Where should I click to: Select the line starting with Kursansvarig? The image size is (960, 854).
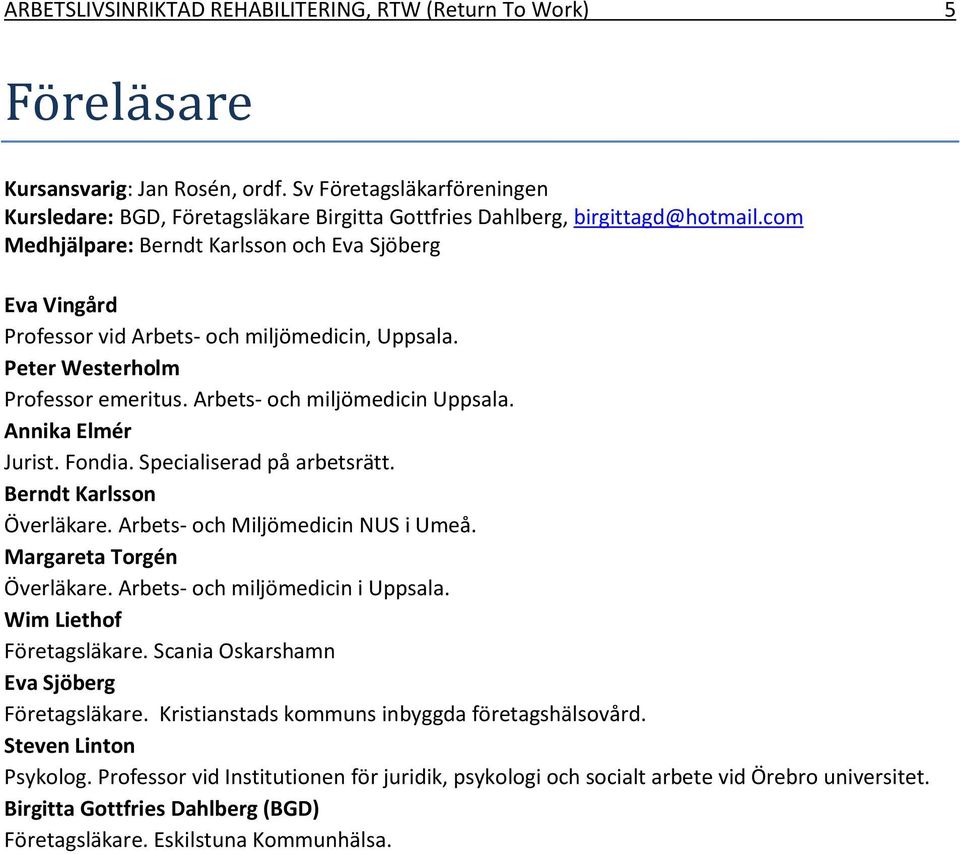point(276,189)
